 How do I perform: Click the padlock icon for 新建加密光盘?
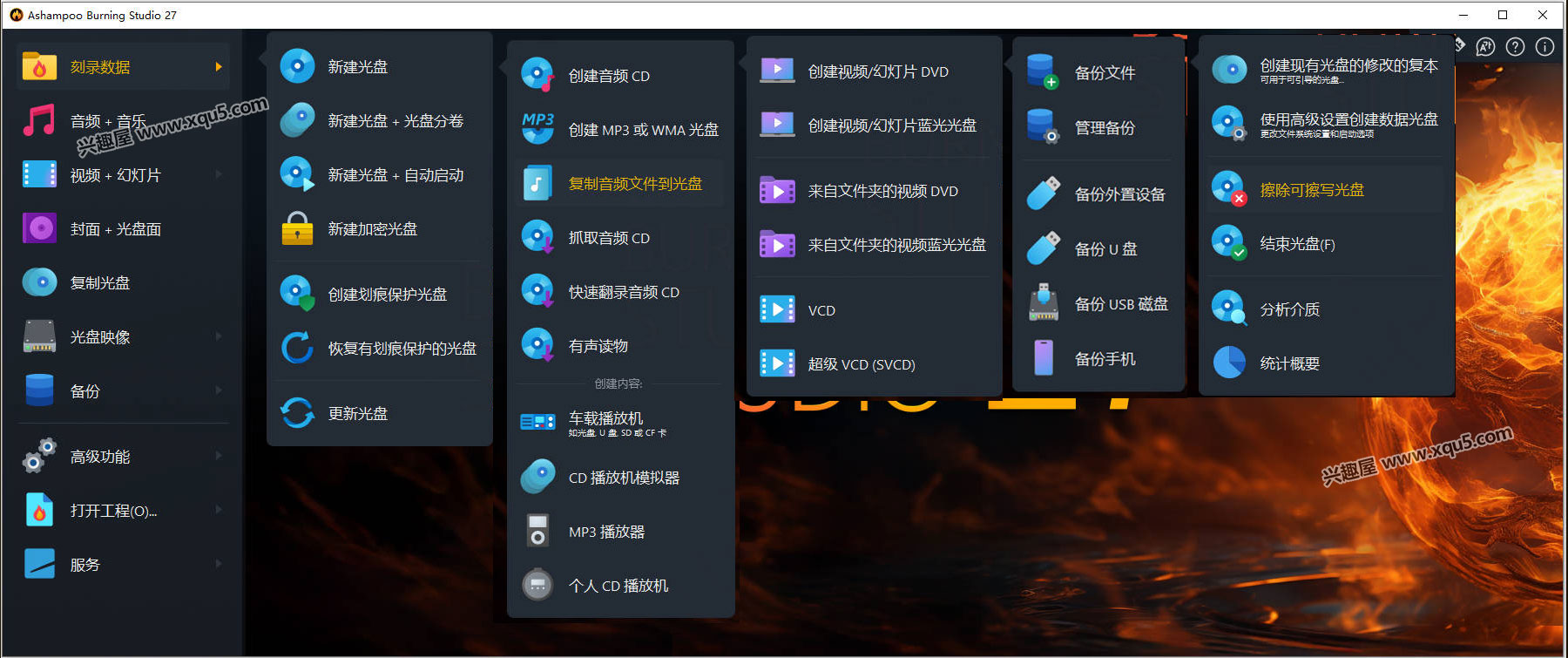(297, 229)
